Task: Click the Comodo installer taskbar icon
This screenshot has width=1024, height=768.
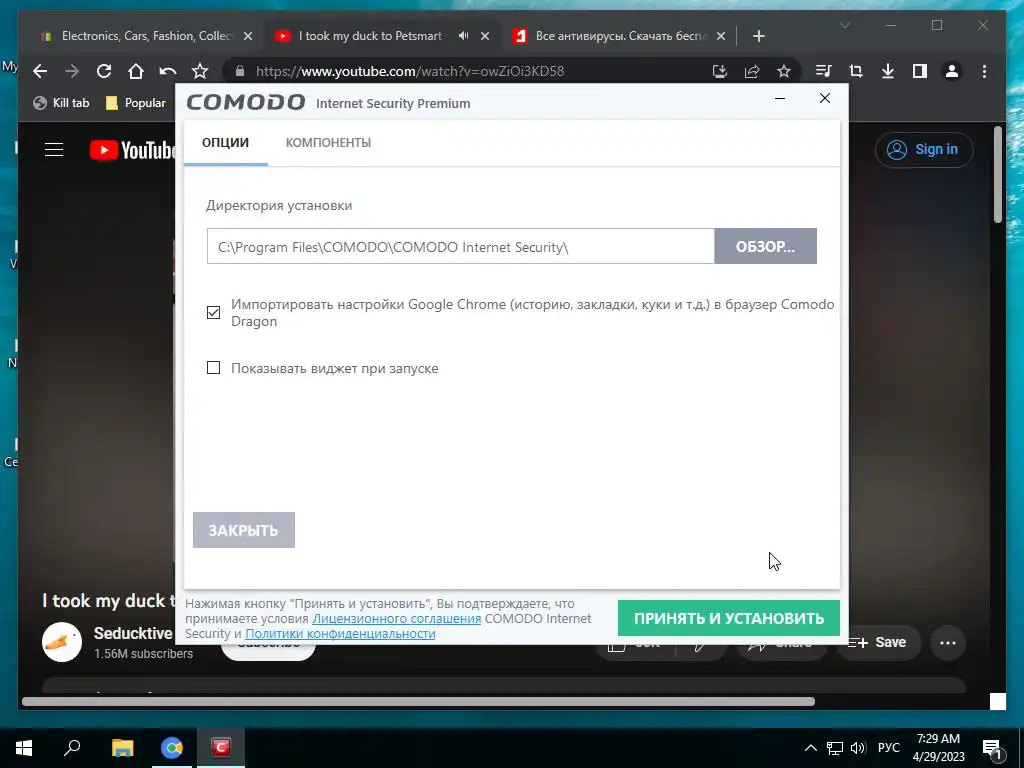Action: click(x=221, y=748)
